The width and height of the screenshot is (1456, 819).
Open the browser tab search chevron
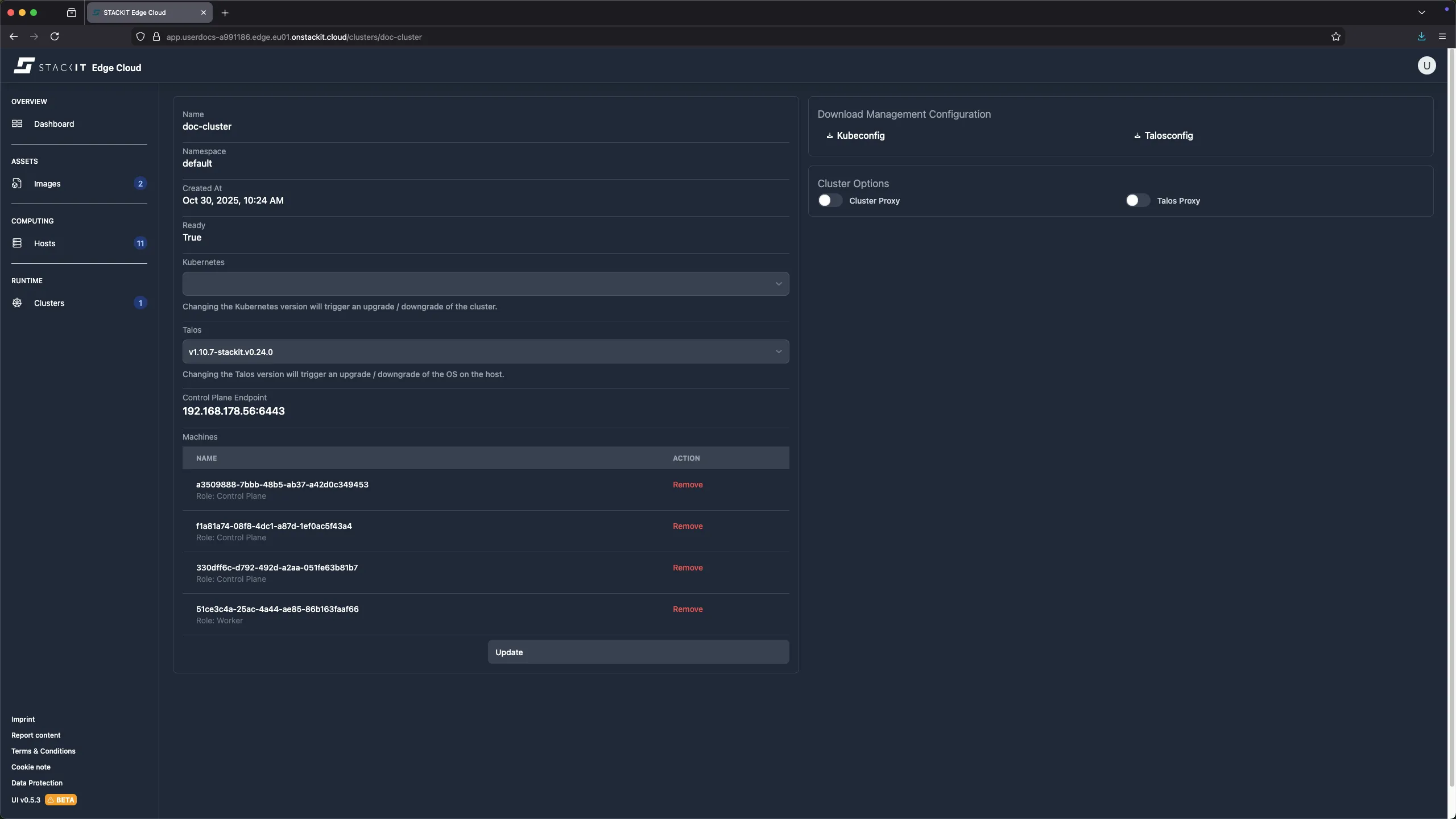(x=1421, y=12)
